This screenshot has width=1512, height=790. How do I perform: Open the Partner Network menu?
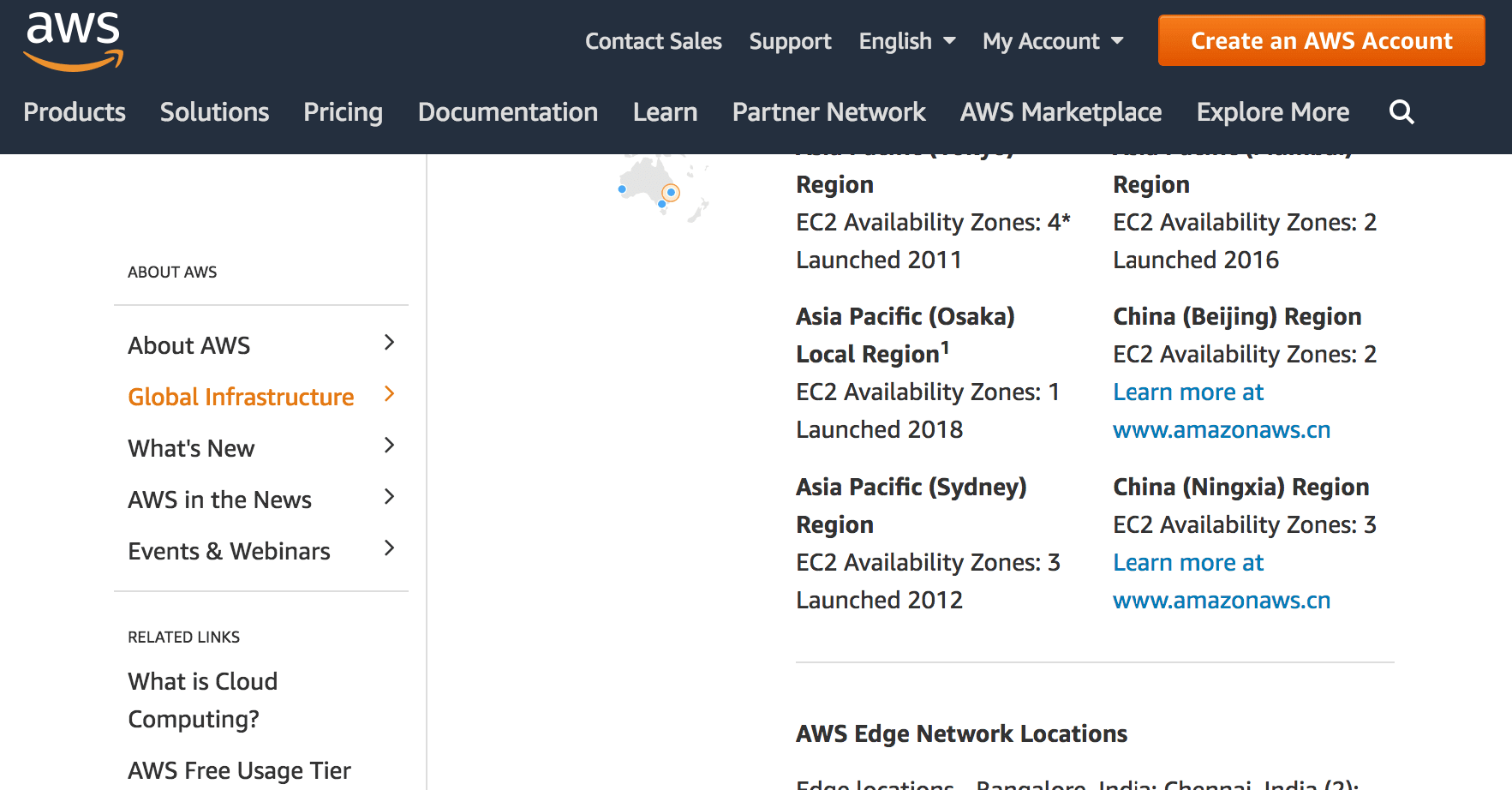click(828, 112)
